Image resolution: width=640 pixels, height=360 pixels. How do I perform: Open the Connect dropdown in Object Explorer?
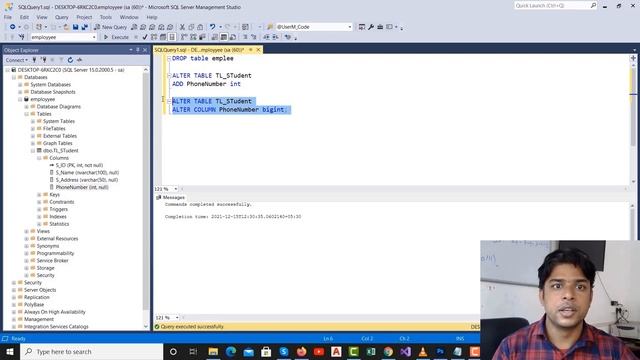coord(17,60)
